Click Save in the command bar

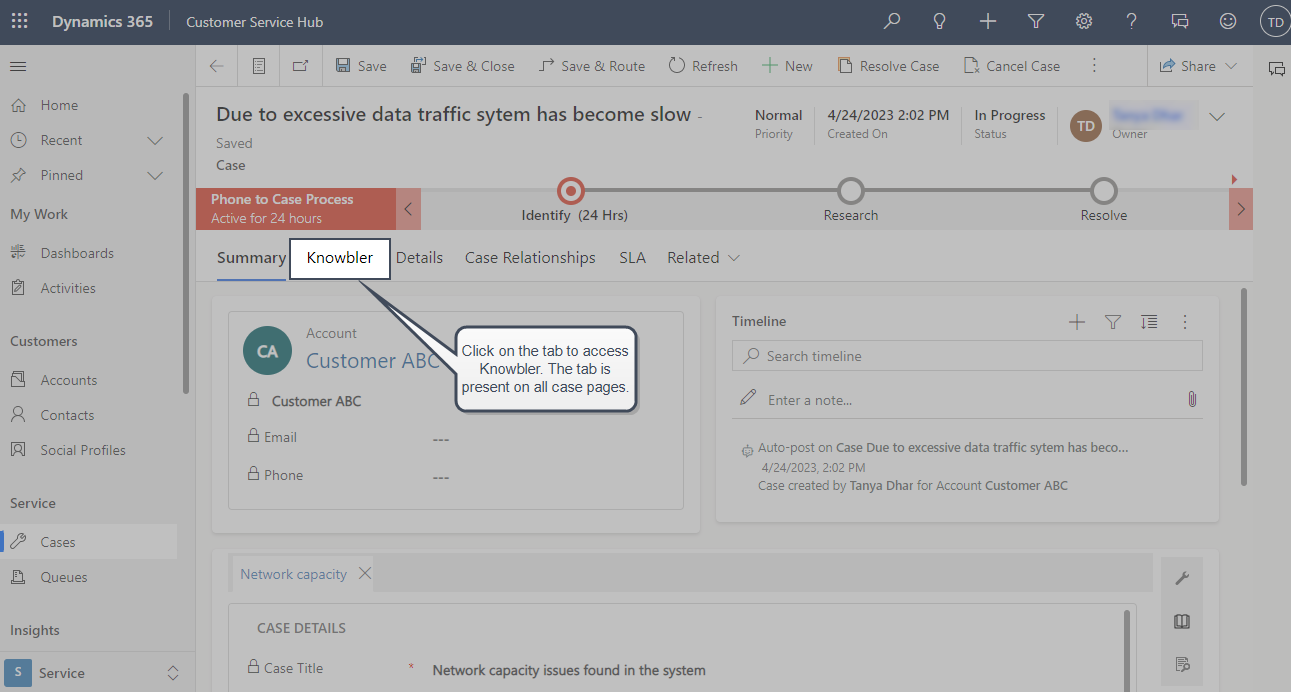coord(361,66)
